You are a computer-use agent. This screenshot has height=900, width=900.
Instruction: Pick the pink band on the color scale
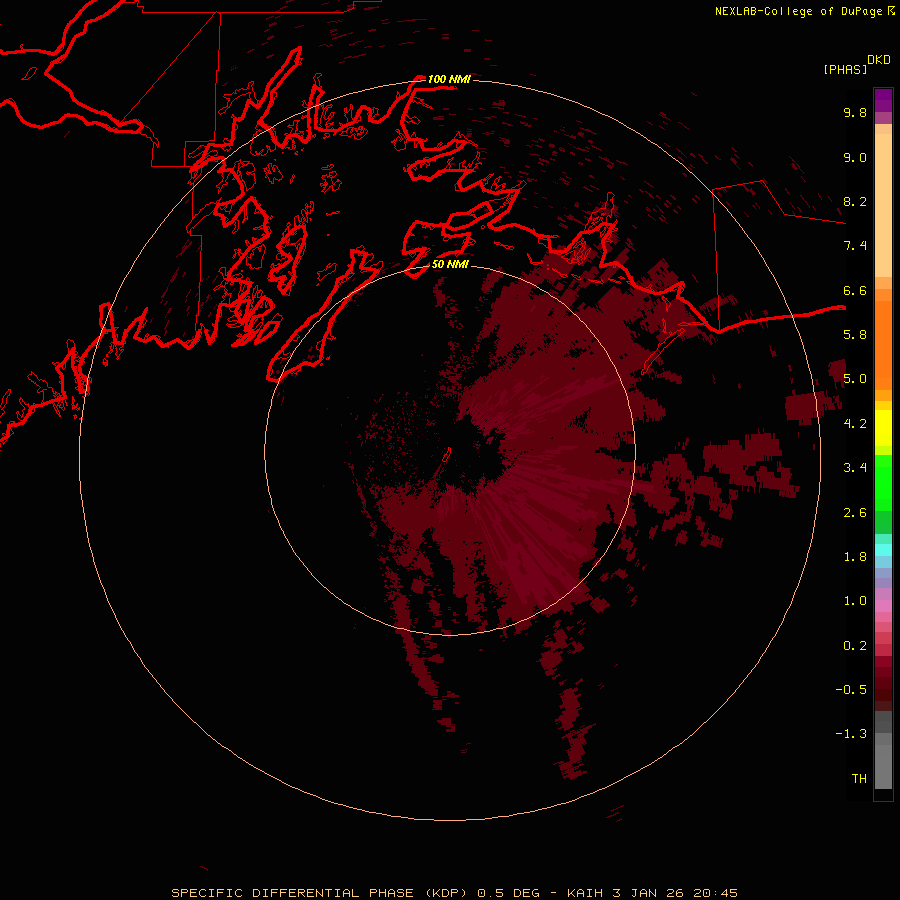[x=883, y=606]
